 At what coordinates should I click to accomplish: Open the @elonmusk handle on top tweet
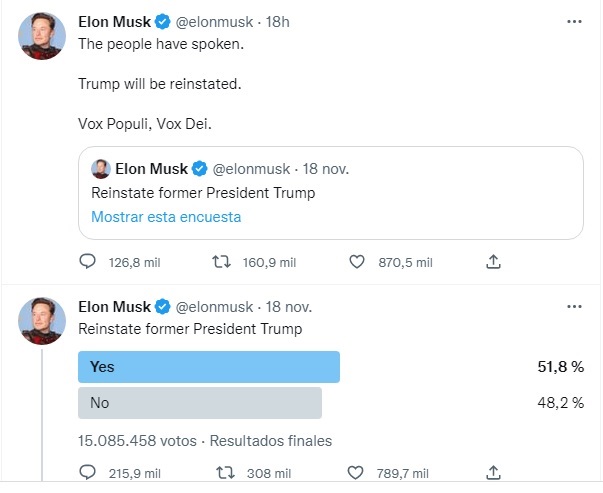214,22
